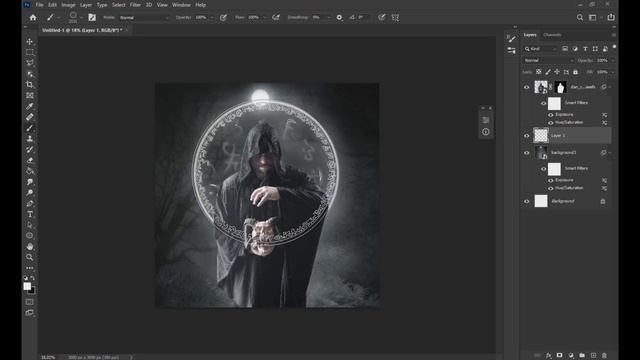This screenshot has height=360, width=640.
Task: Select the Crop tool
Action: tap(30, 84)
